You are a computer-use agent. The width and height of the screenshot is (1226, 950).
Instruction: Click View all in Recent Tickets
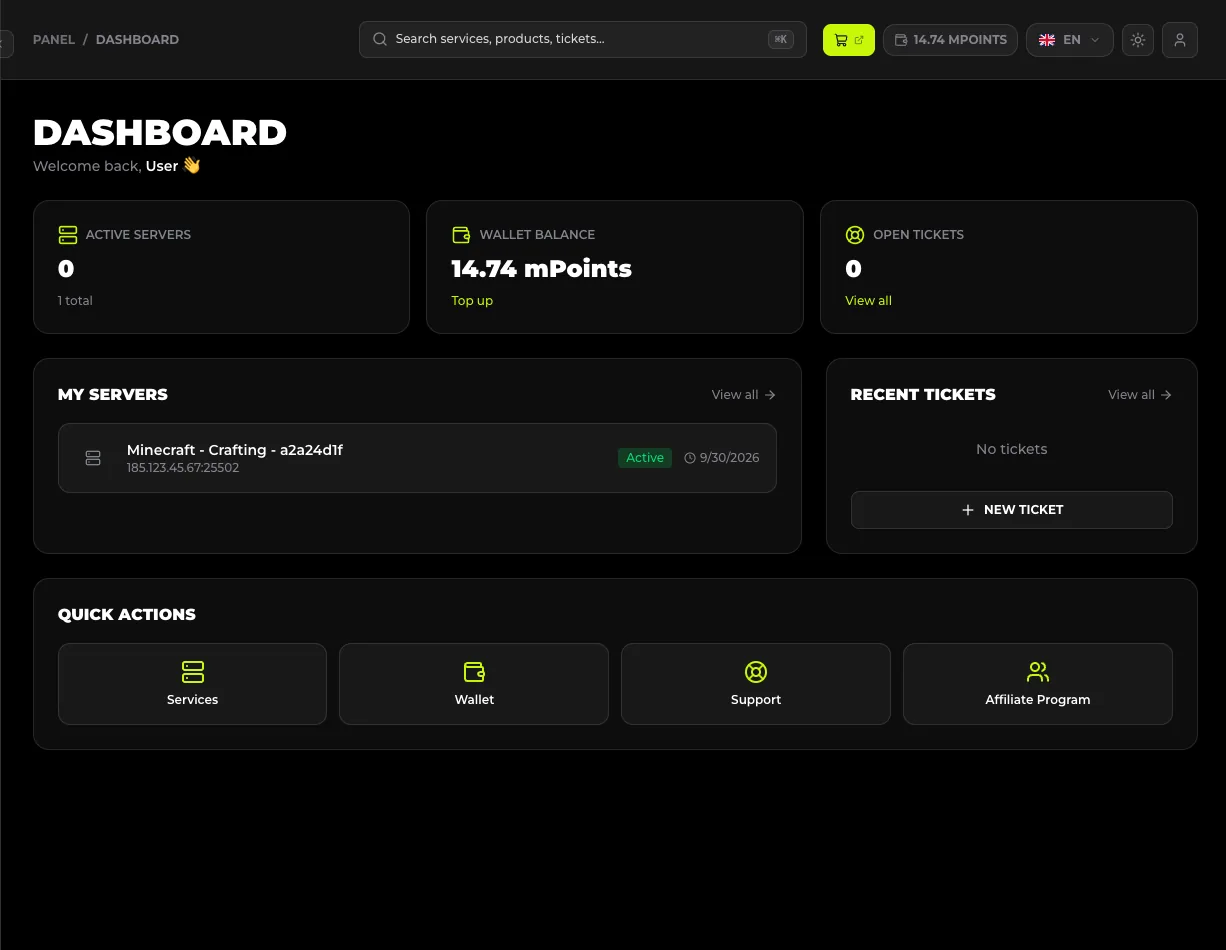pos(1139,395)
